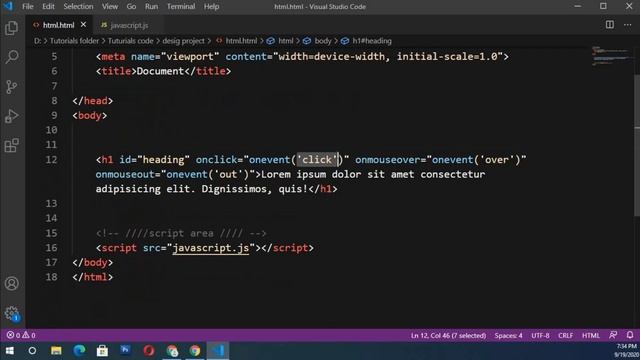Open the Windows Start menu
Image resolution: width=640 pixels, height=360 pixels.
tap(9, 351)
